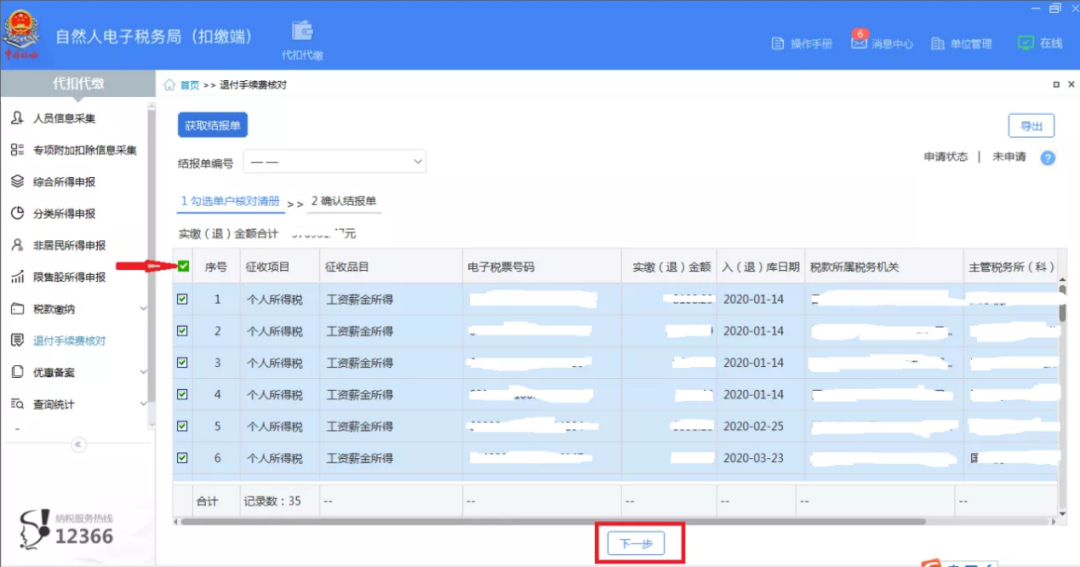Click the 单位管理 text link

971,43
